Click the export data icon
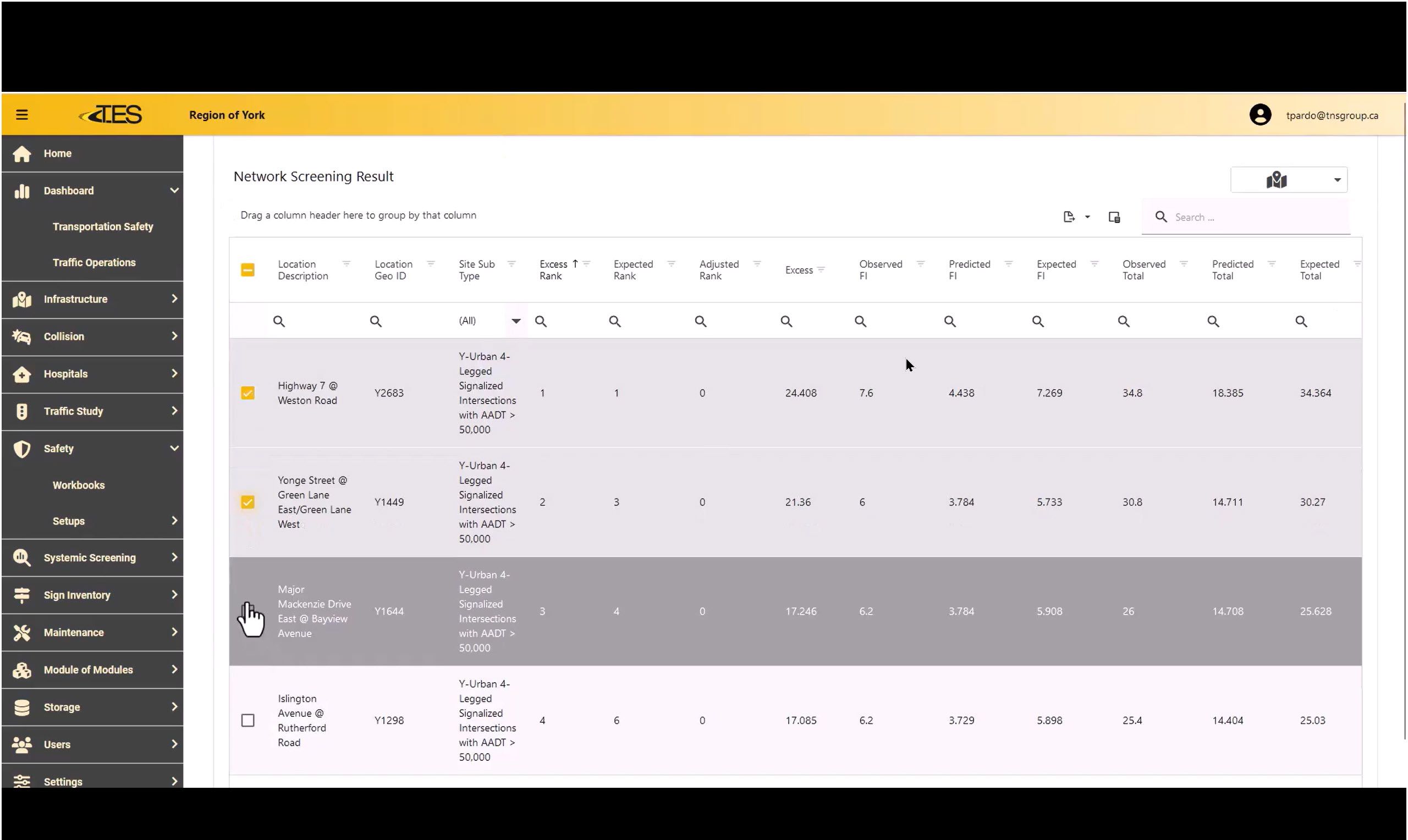1408x840 pixels. 1068,217
